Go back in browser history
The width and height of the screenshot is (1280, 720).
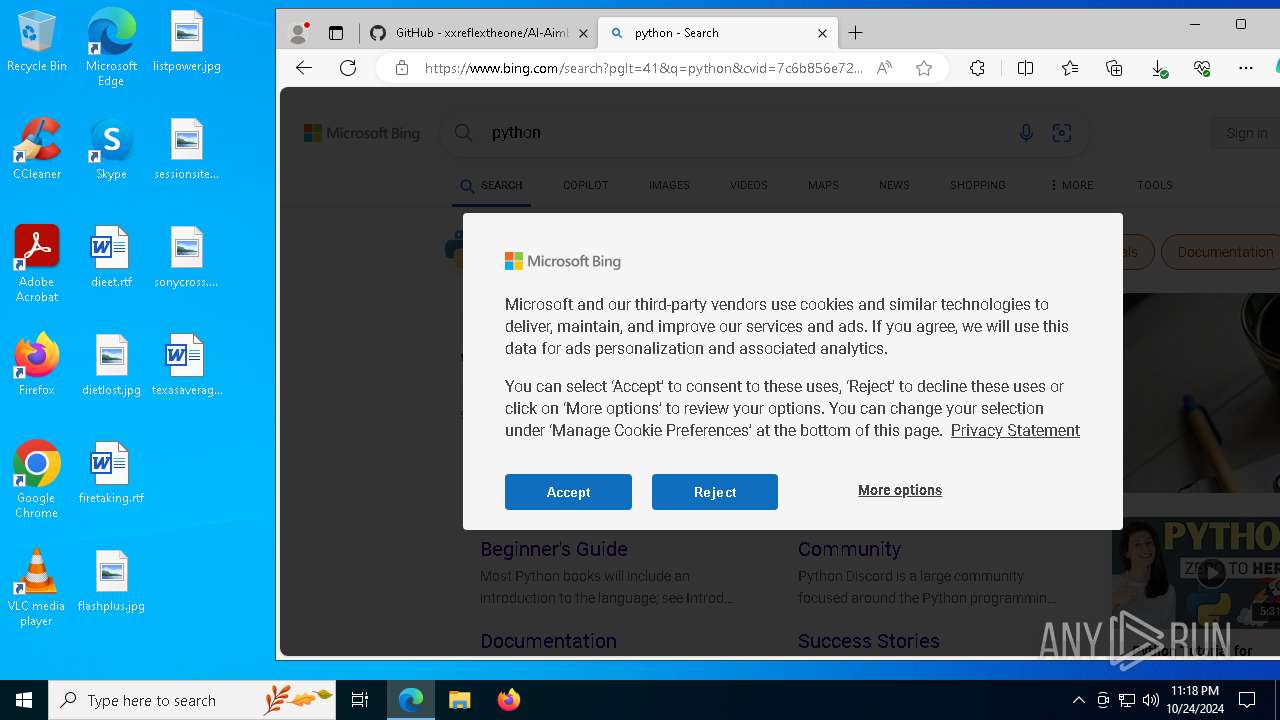[x=304, y=68]
